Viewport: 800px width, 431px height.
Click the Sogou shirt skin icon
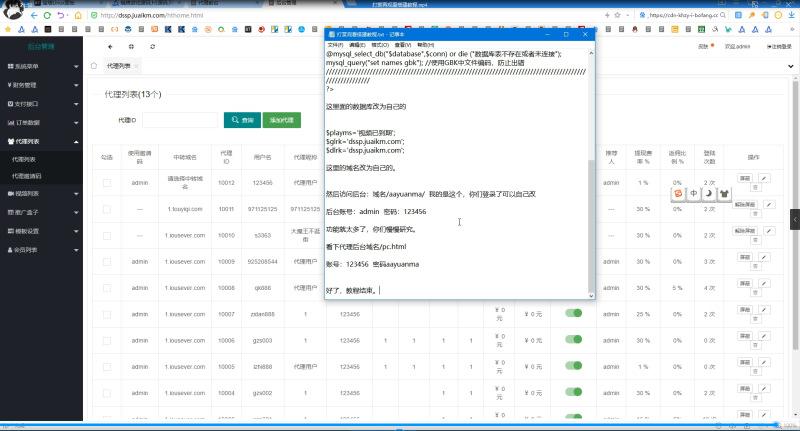click(724, 193)
